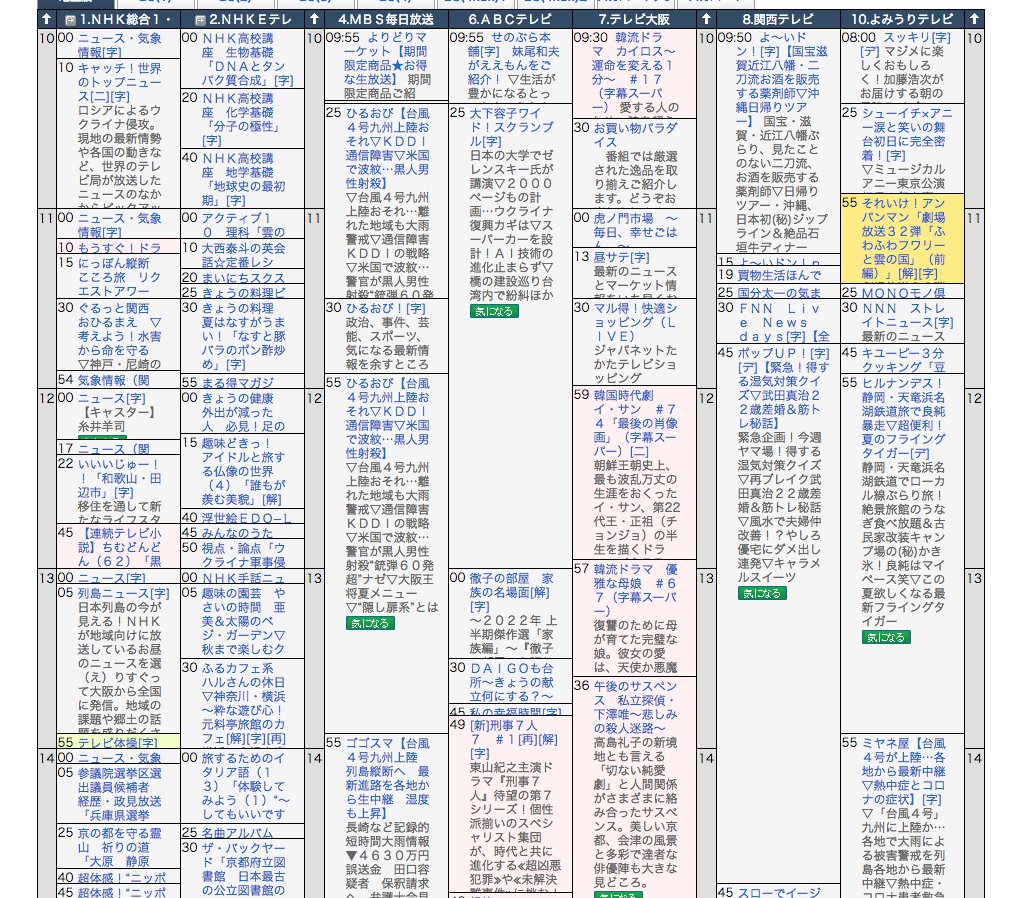
Task: Open the 8.関西テレビ channel header
Action: (778, 19)
